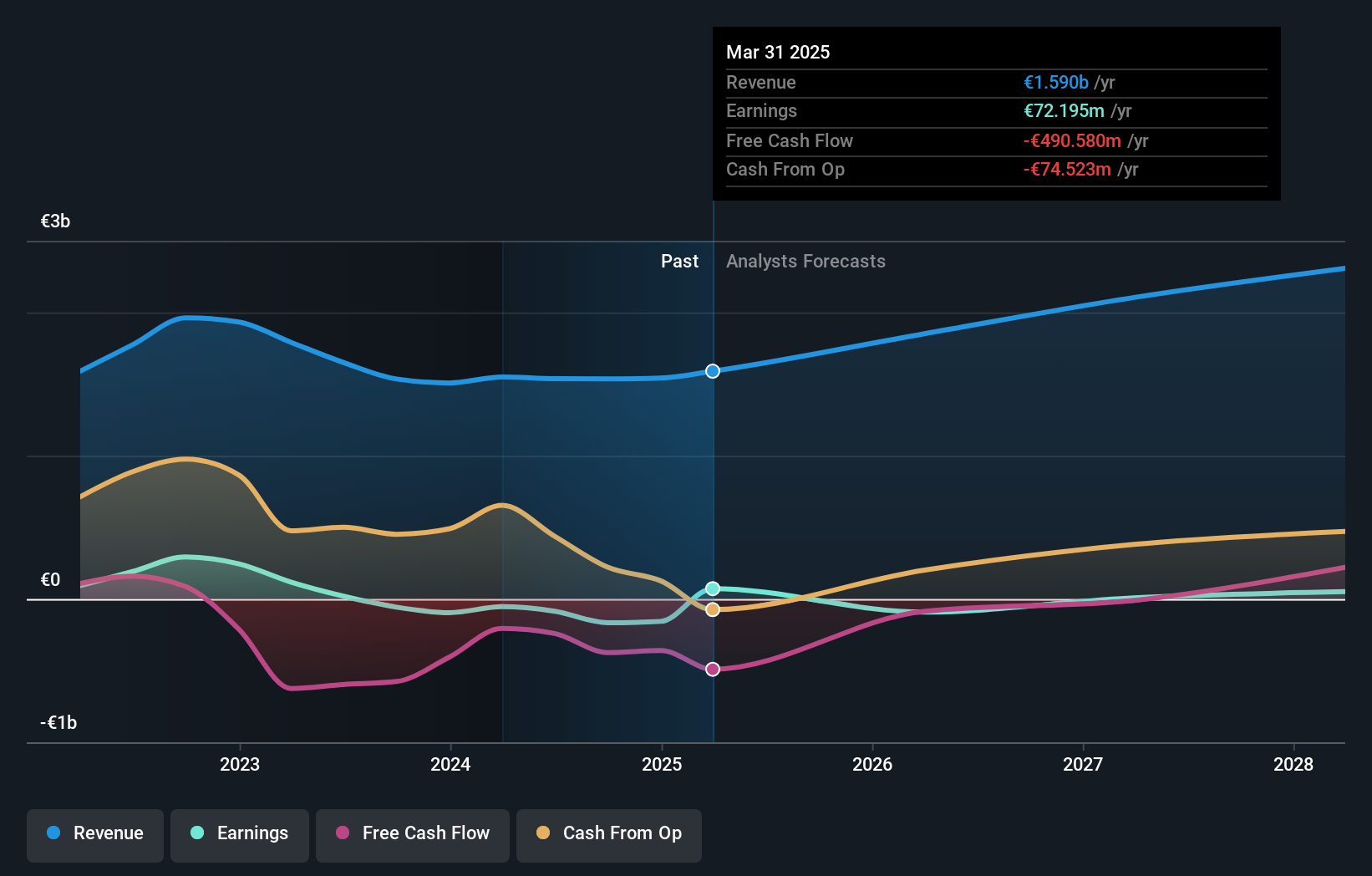1372x876 pixels.
Task: Click the Cash From Op data point marker
Action: 713,609
